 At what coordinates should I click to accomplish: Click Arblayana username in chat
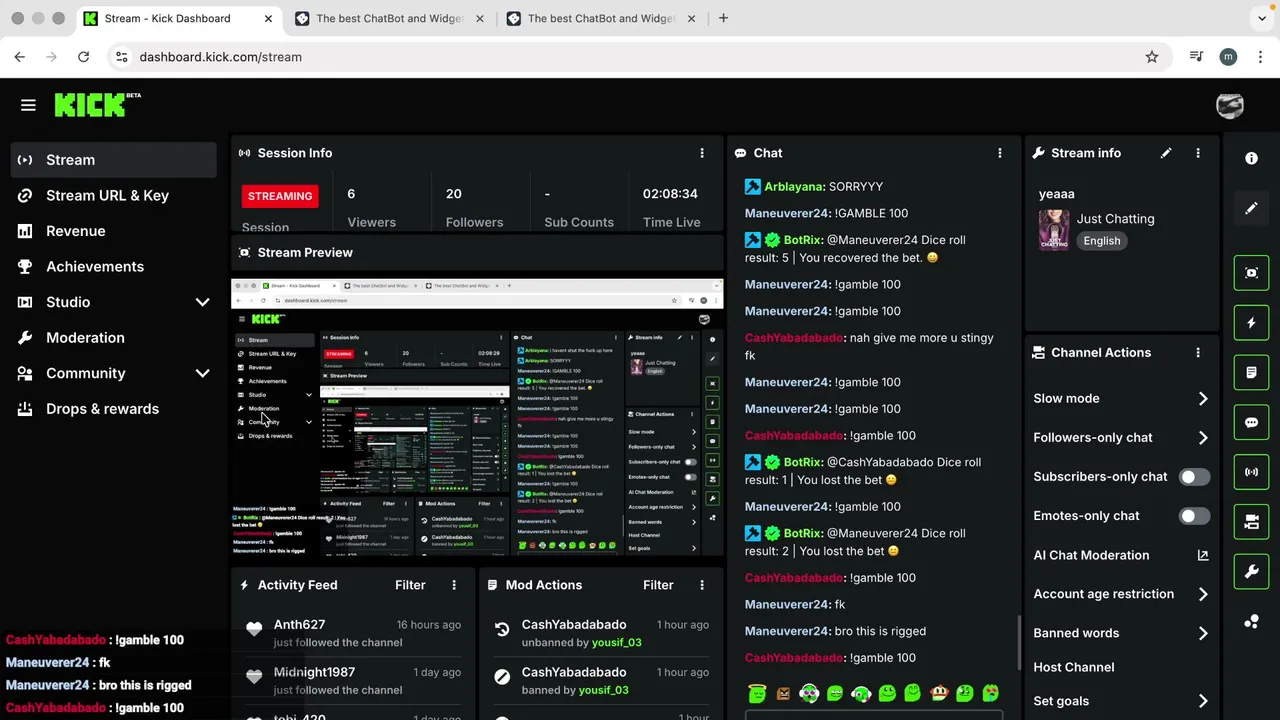click(794, 187)
